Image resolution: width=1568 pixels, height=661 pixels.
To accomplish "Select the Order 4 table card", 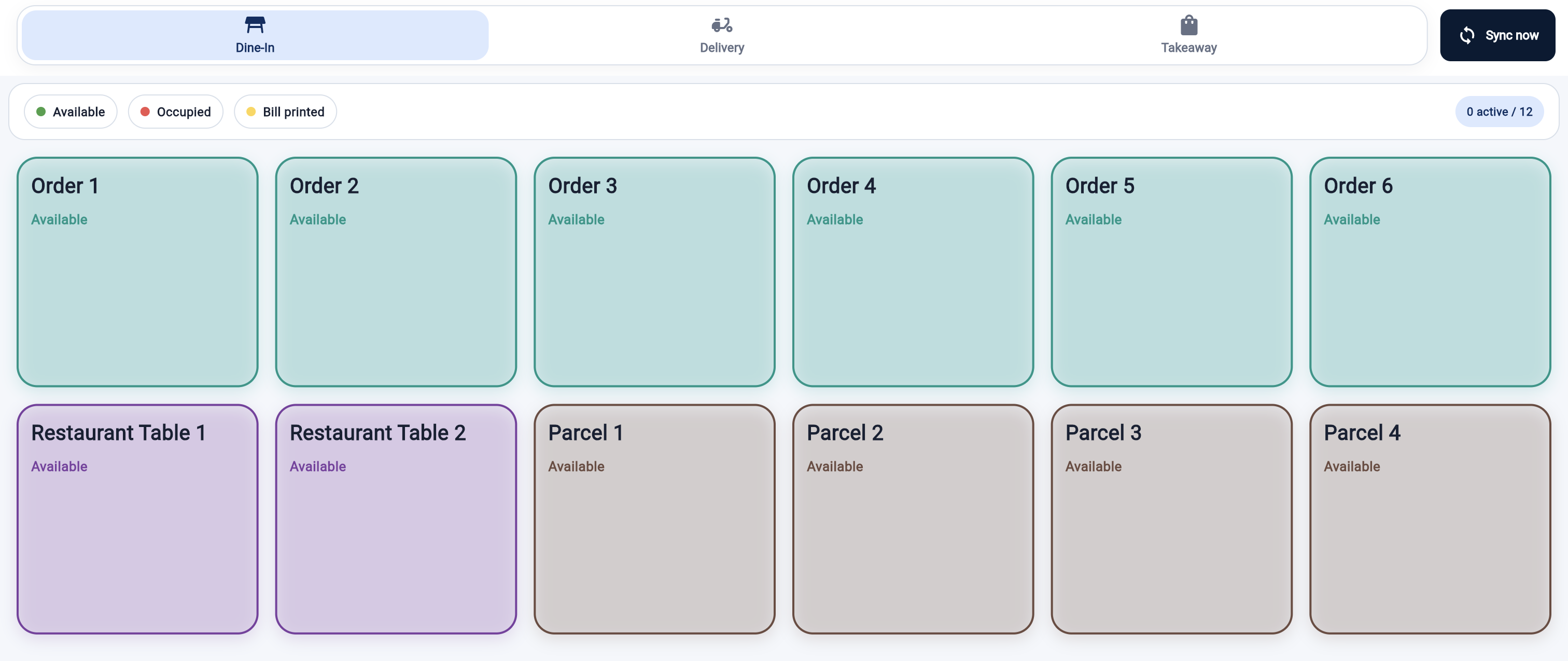I will click(x=913, y=272).
